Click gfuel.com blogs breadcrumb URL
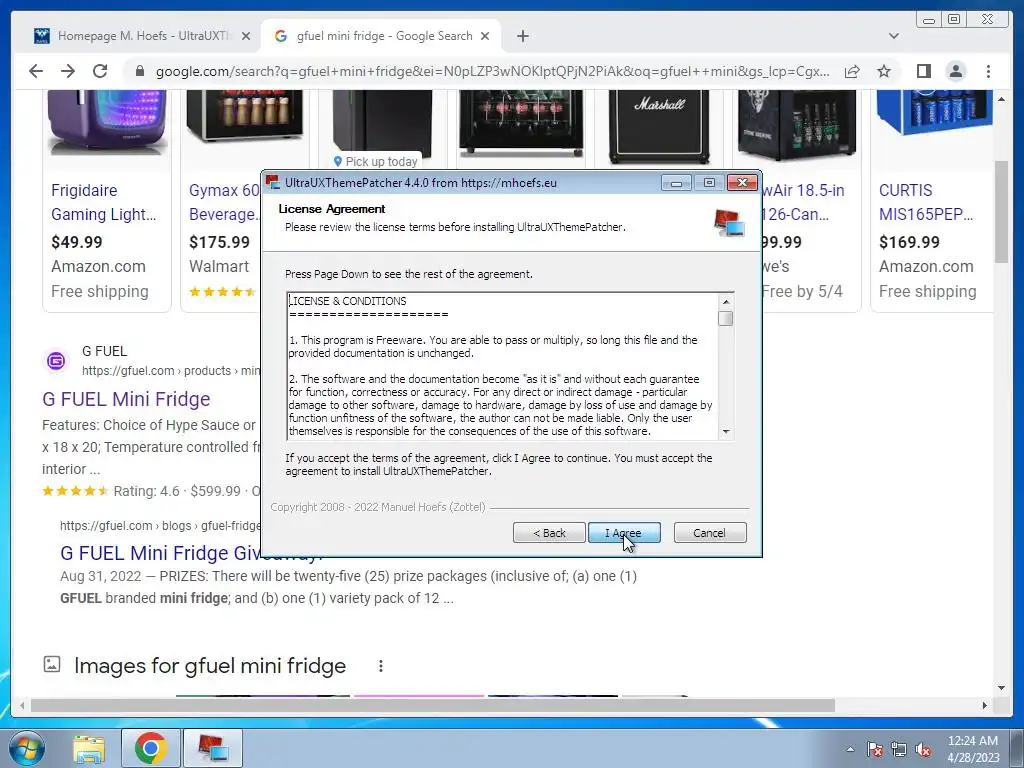 point(160,526)
